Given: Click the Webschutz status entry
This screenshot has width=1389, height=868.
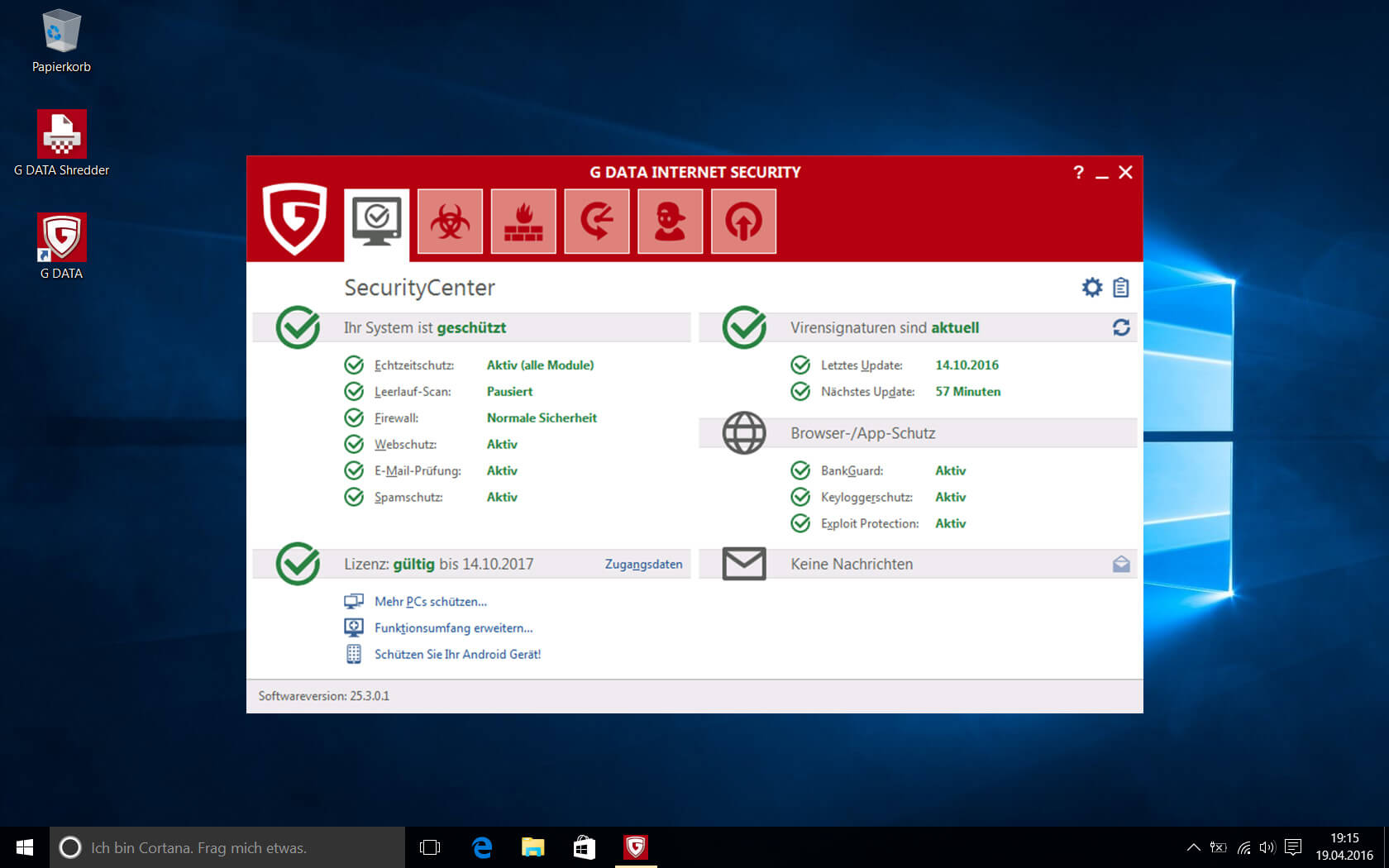Looking at the screenshot, I should tap(405, 444).
